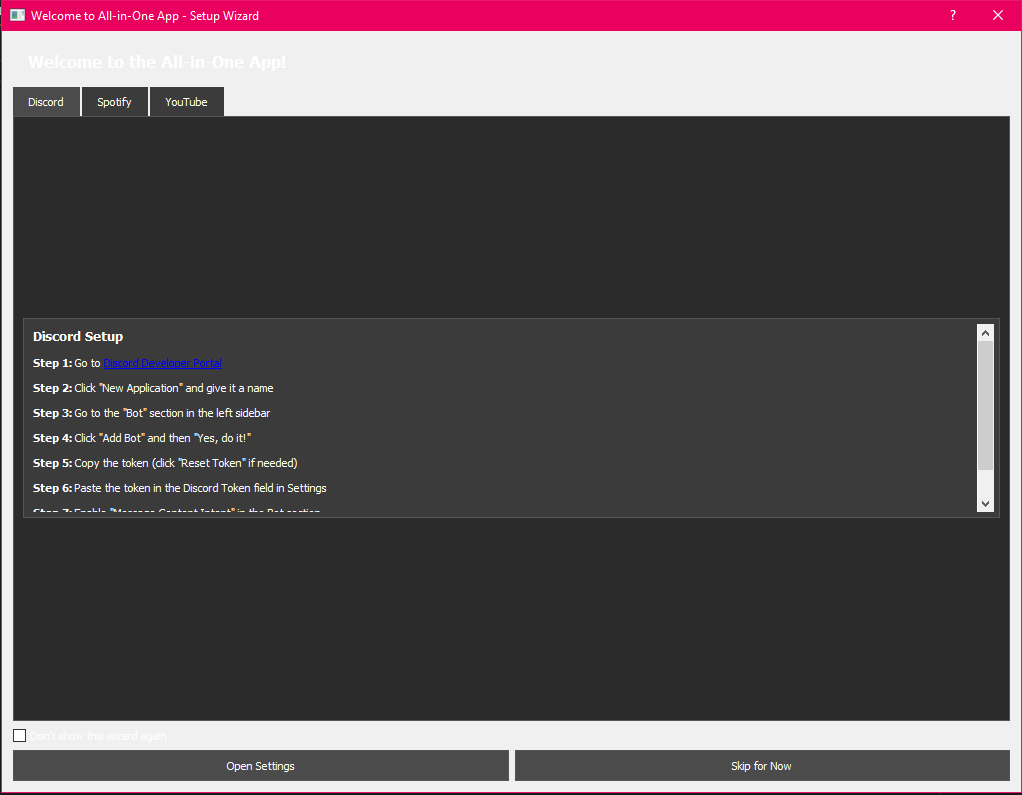Close the Setup Wizard window

[997, 16]
